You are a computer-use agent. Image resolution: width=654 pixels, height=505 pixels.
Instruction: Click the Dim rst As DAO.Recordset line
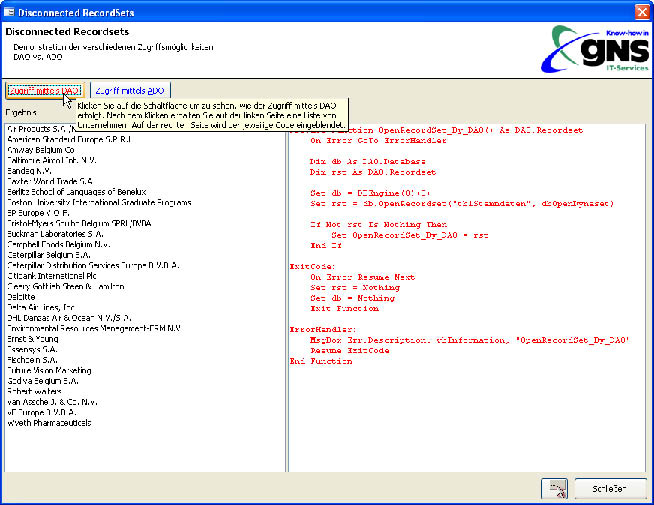[373, 172]
